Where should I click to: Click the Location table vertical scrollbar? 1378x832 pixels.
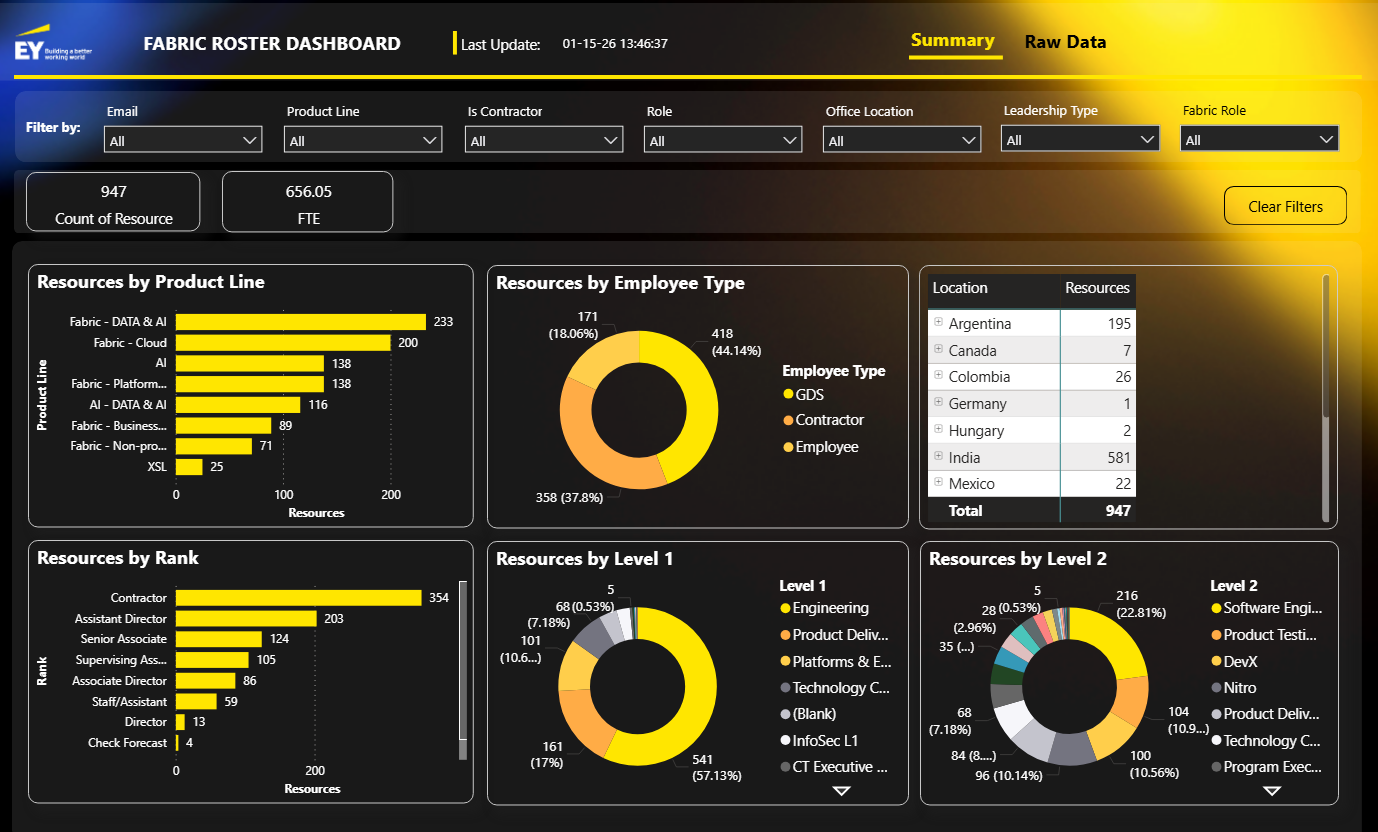pos(1326,346)
